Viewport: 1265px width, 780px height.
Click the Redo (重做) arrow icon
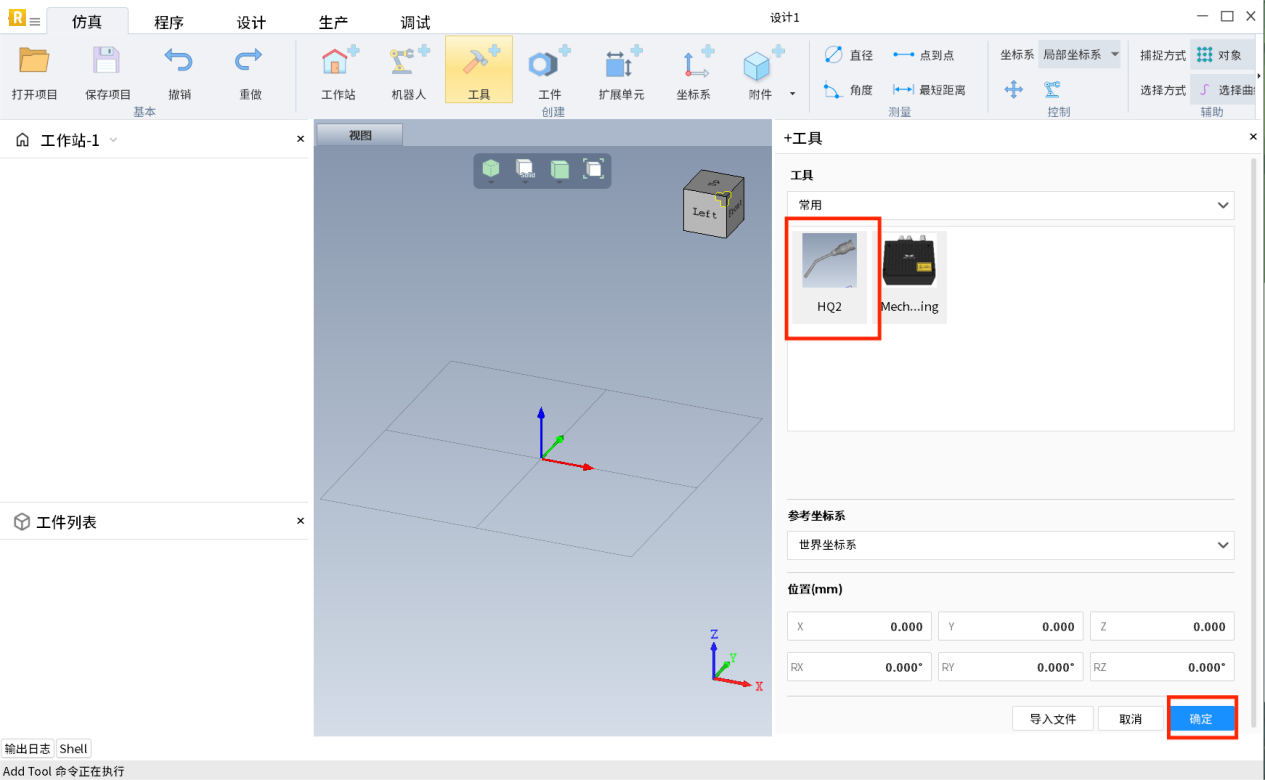(249, 62)
